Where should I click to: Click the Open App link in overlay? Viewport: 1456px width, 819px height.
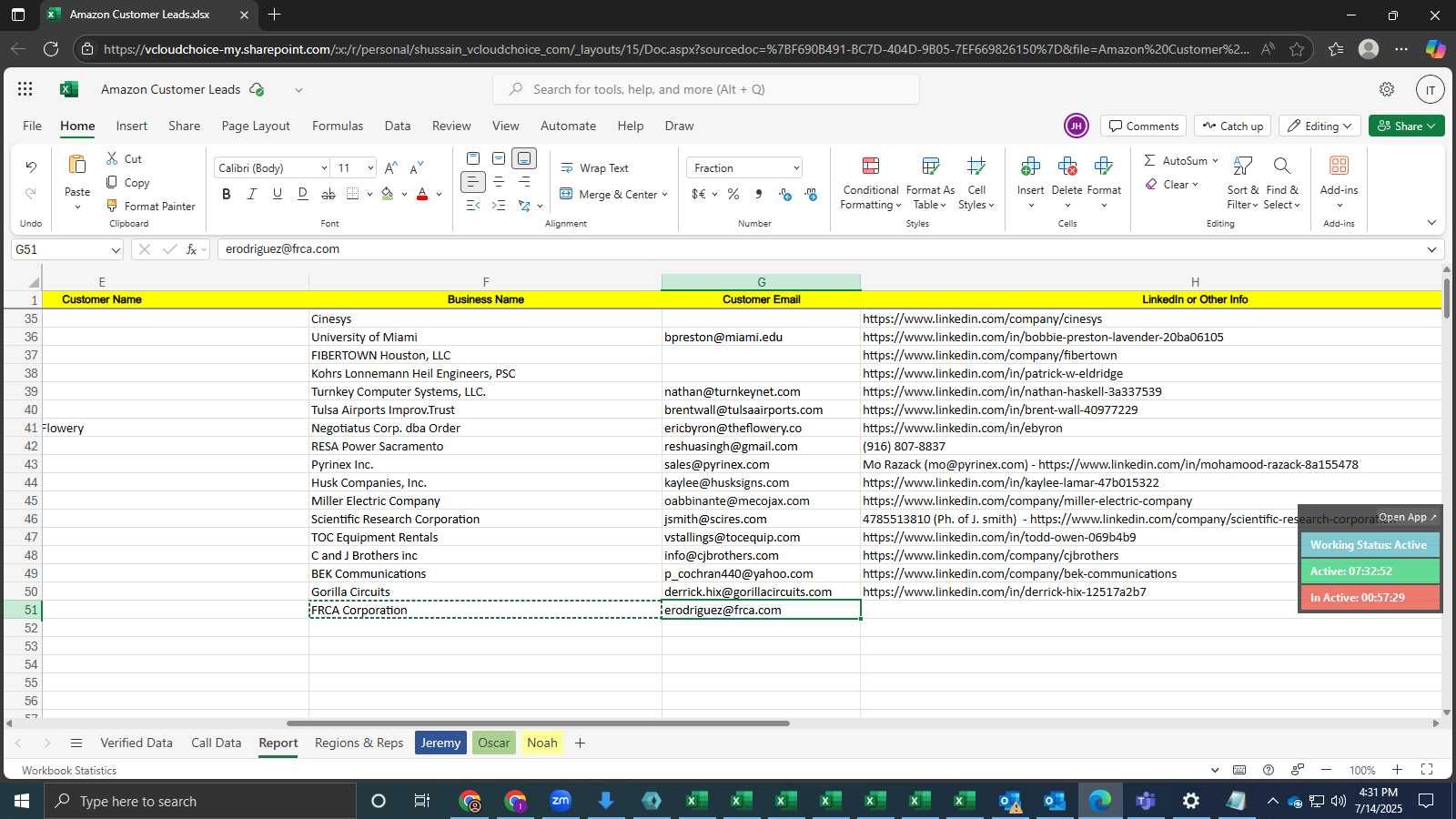1408,517
